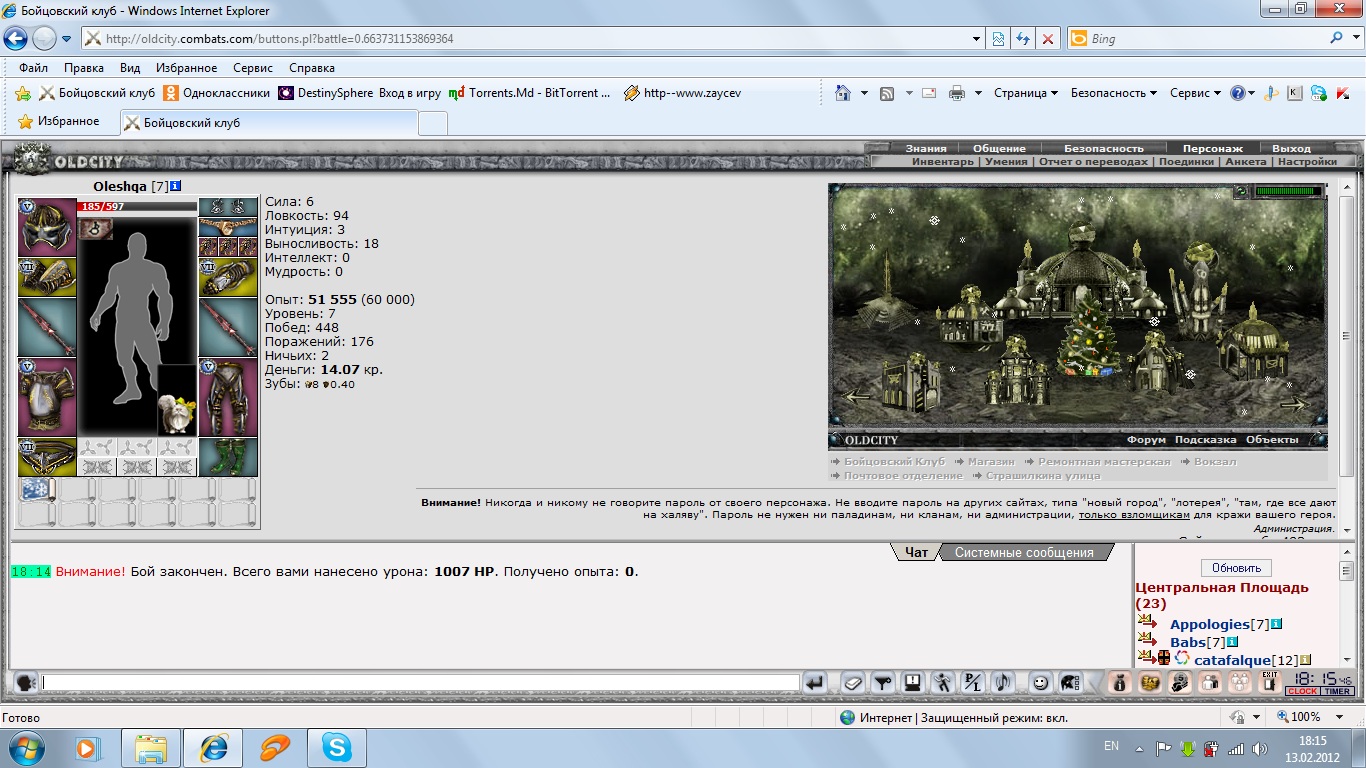
Task: Go to Ремонтная мастерская location
Action: coord(1104,462)
